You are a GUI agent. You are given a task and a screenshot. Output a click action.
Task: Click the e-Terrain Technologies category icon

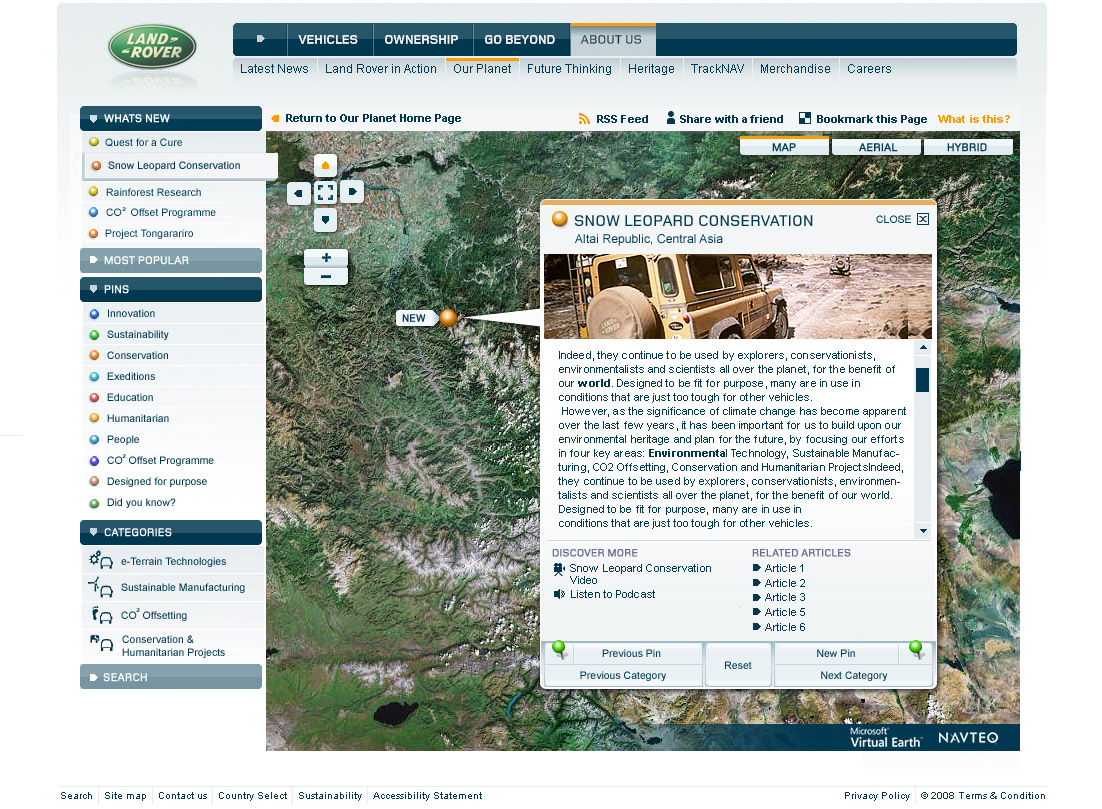(x=101, y=560)
